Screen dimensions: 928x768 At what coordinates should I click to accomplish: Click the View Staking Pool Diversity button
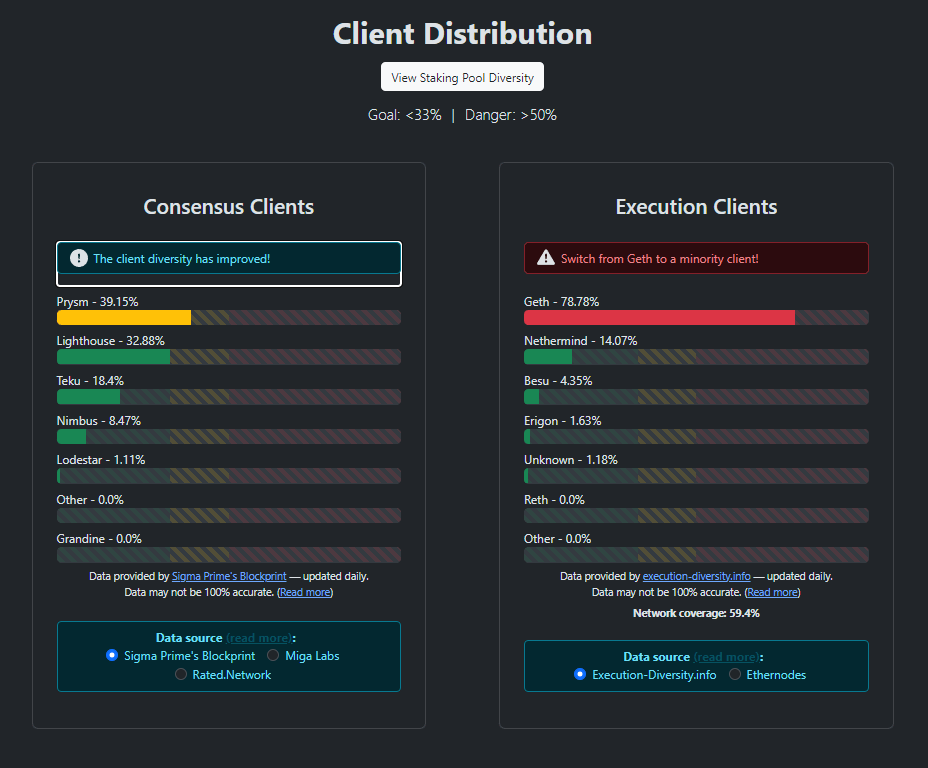coord(462,77)
